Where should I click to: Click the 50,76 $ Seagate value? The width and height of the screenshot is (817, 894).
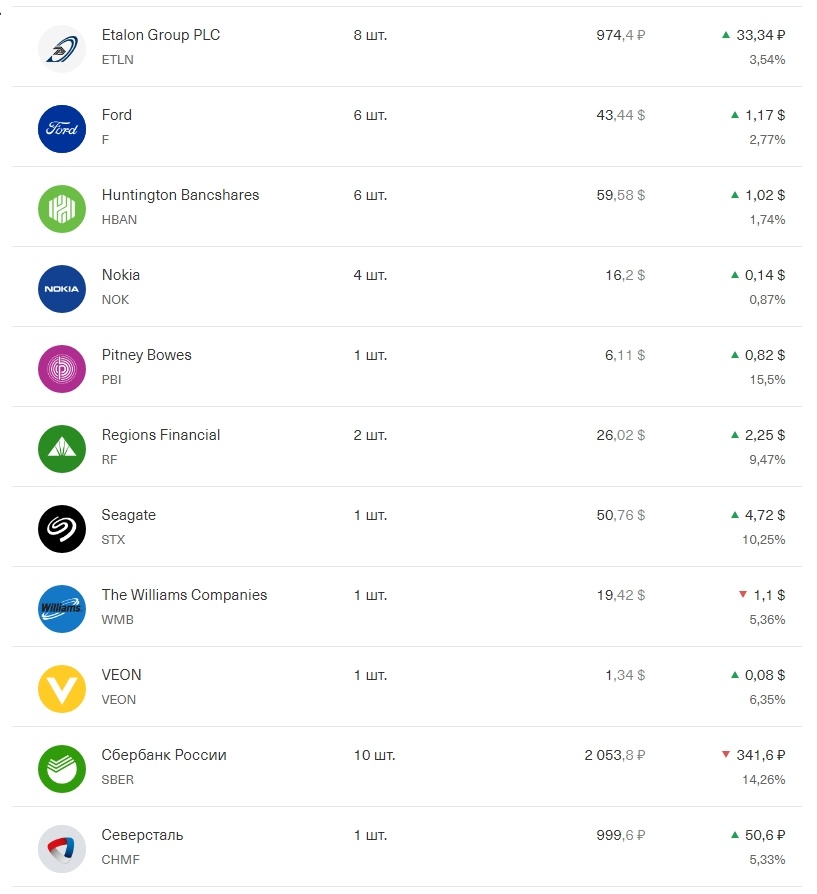click(x=621, y=515)
